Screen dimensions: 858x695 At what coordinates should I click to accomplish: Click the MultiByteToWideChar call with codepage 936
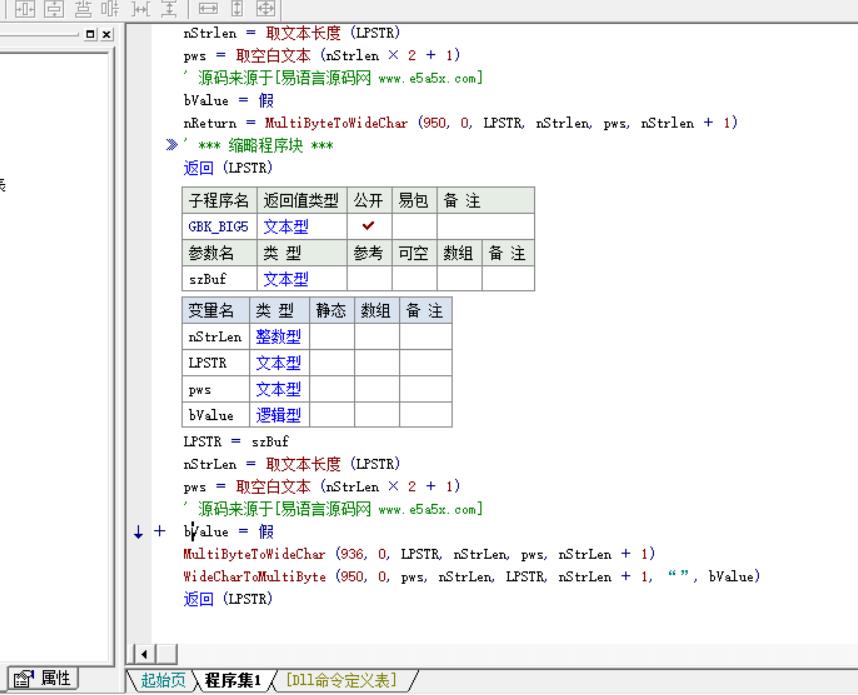click(x=419, y=554)
